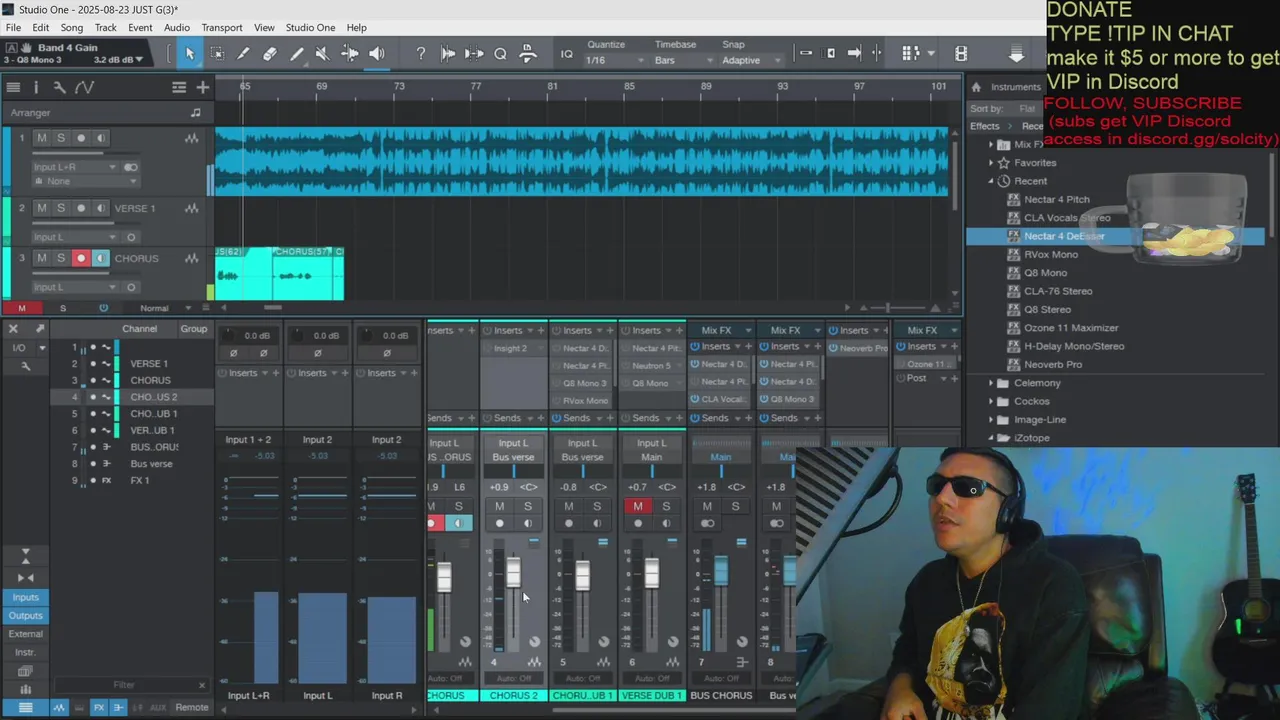Collapse the Recent folder
1280x720 pixels.
click(991, 181)
